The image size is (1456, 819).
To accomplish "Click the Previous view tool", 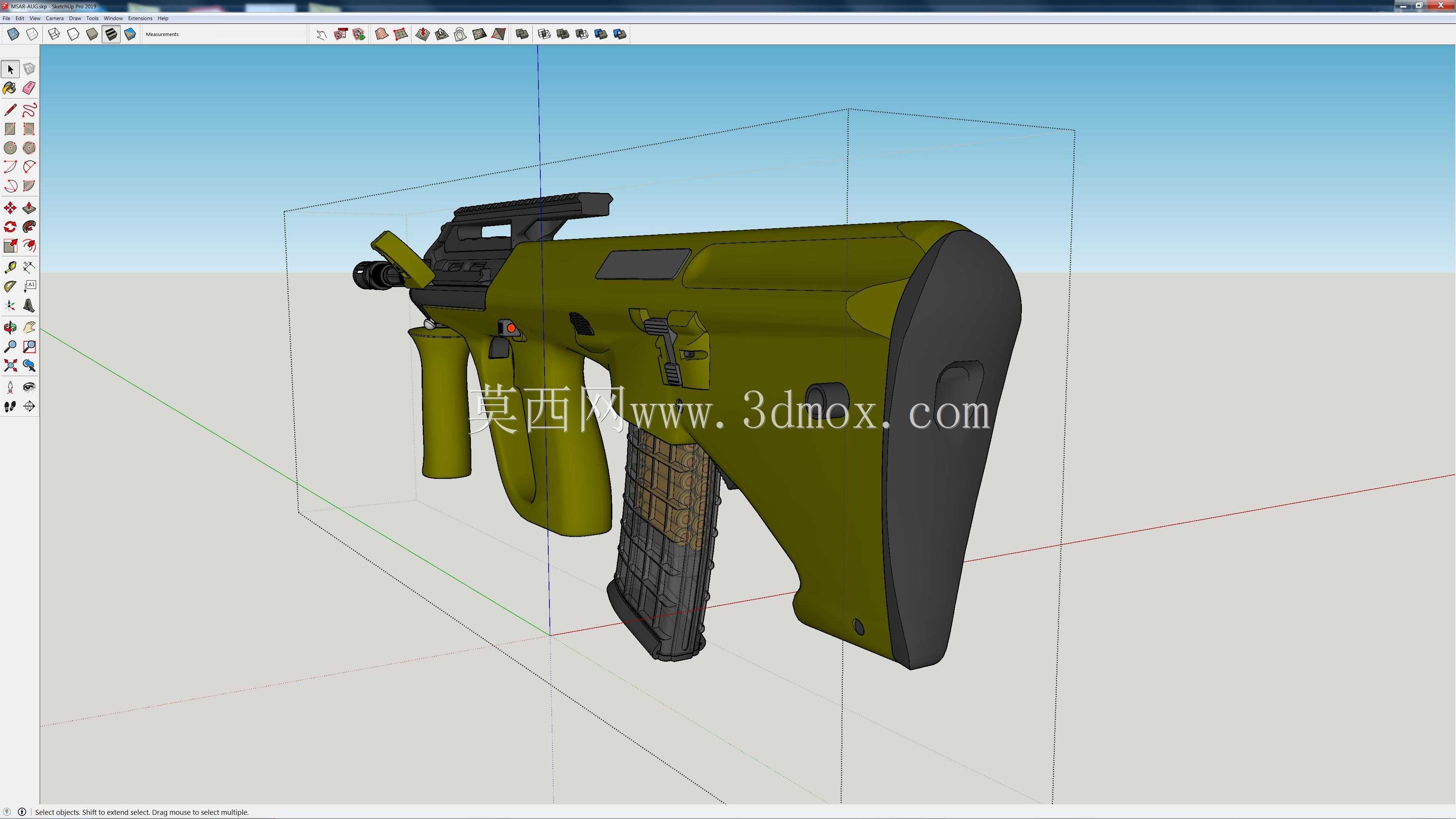I will tap(30, 366).
